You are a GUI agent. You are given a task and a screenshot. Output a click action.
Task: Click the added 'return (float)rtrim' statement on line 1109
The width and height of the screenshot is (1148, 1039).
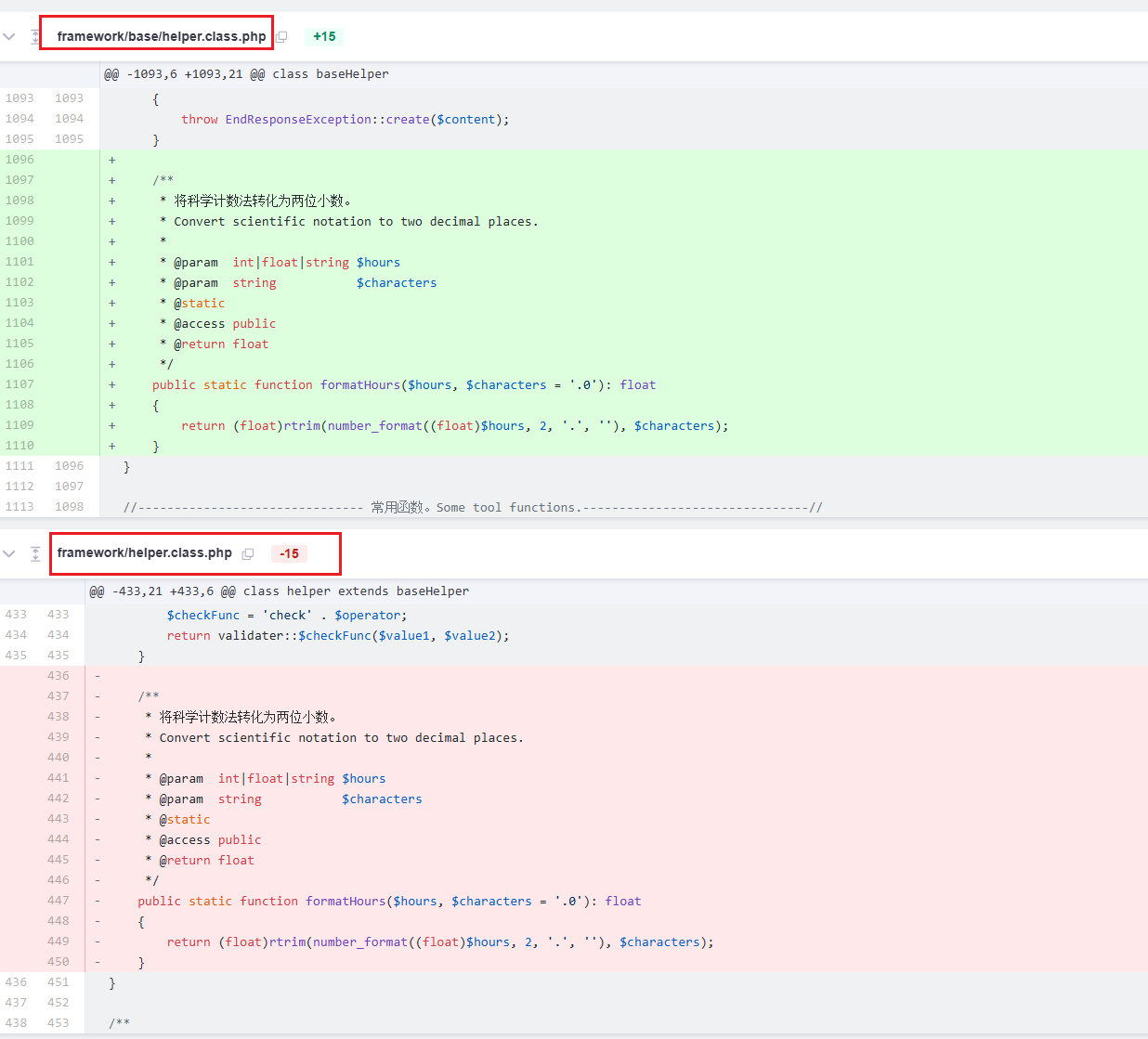pyautogui.click(x=454, y=426)
